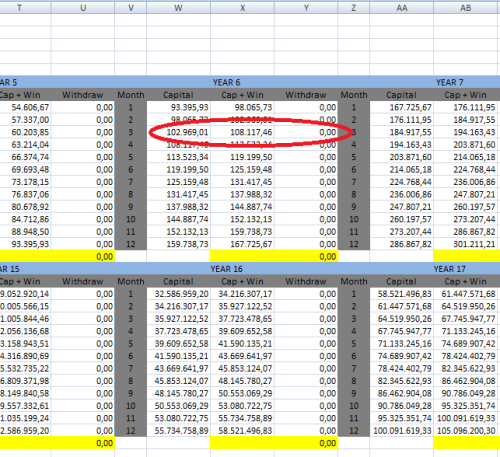Viewport: 500px width, 457px height.
Task: Click the YEAR 7 title cell
Action: coord(449,82)
